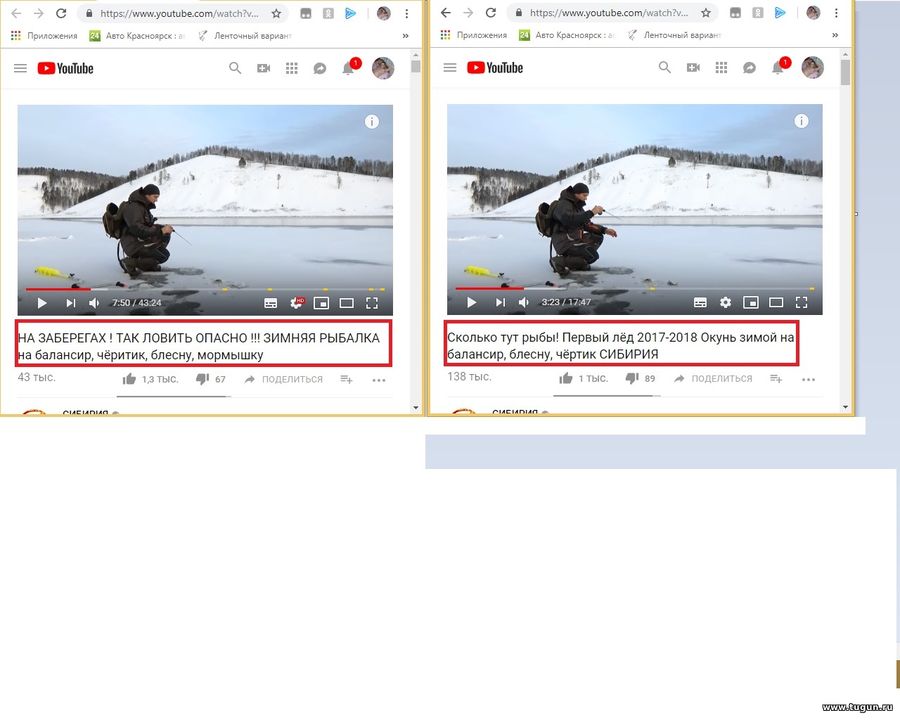Skip to next video in left player
Image resolution: width=900 pixels, height=720 pixels.
click(70, 303)
